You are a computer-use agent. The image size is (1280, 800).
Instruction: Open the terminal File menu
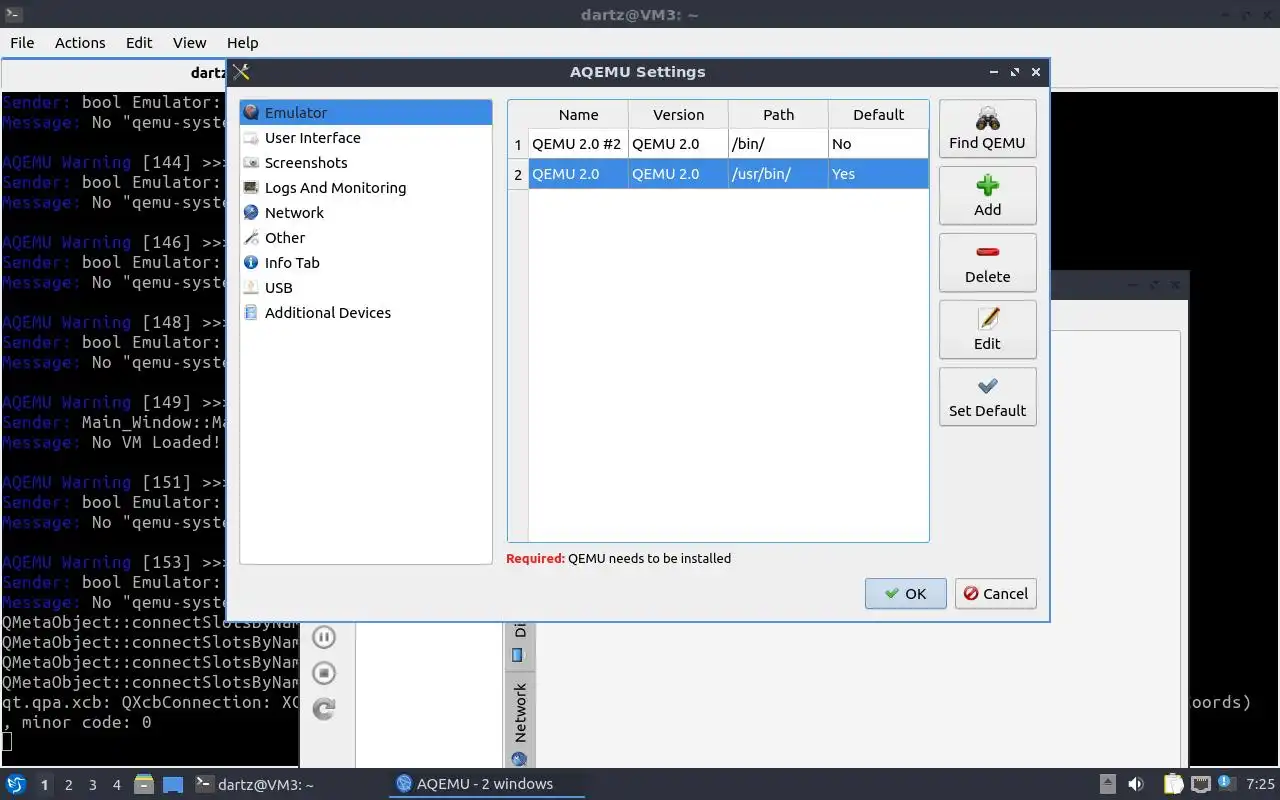[x=22, y=42]
